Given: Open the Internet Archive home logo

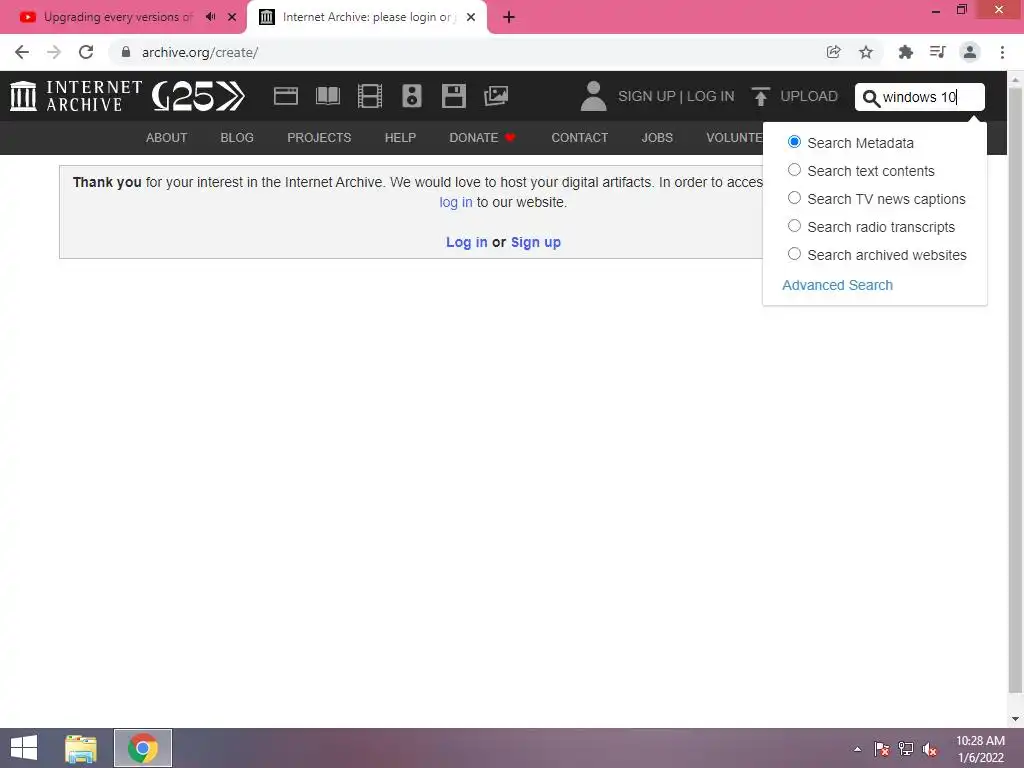Looking at the screenshot, I should (x=76, y=96).
